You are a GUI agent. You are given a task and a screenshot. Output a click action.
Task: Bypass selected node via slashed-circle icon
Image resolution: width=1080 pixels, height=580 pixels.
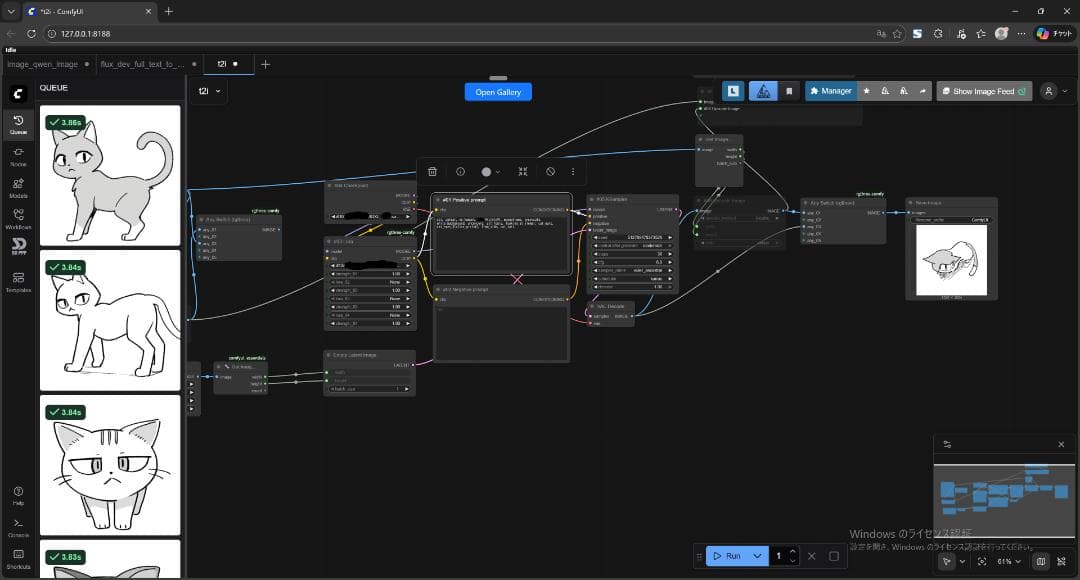point(550,172)
